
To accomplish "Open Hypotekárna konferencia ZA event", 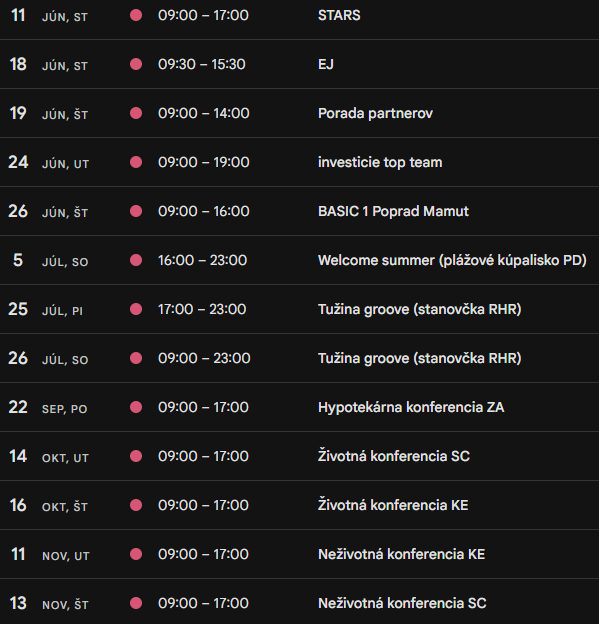I will pyautogui.click(x=411, y=407).
